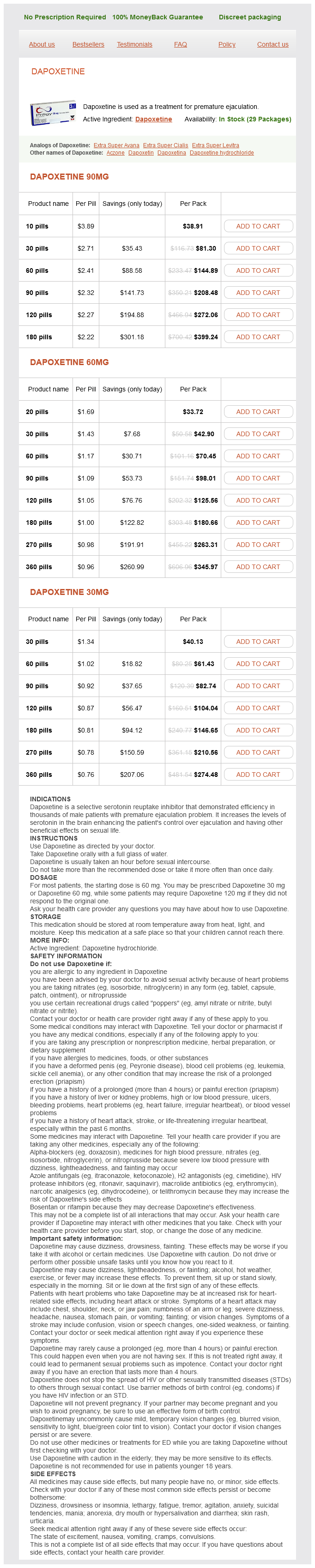The image size is (315, 1568).
Task: Add 20 pills of 60mg to cart
Action: 258,412
